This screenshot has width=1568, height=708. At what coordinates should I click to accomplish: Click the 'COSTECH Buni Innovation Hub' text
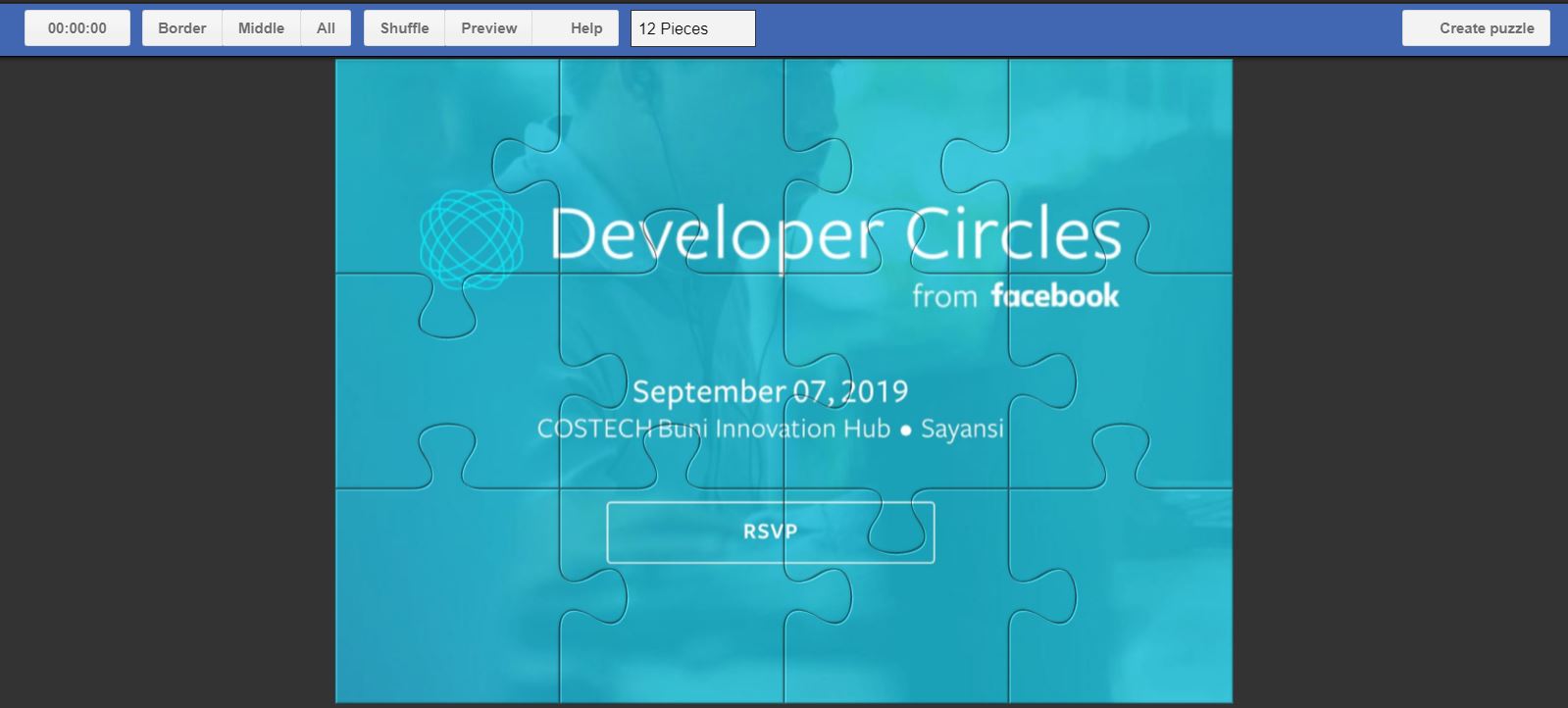point(714,429)
